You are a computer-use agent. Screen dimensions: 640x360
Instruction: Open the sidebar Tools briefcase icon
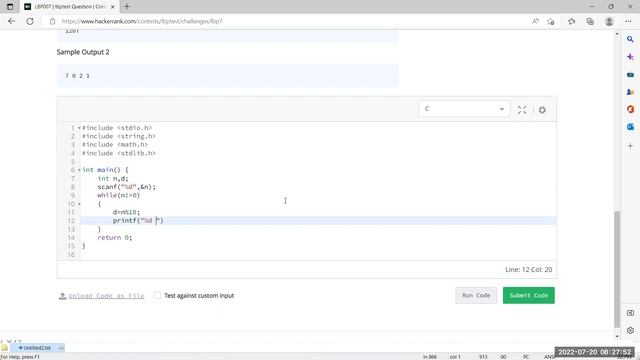click(630, 75)
